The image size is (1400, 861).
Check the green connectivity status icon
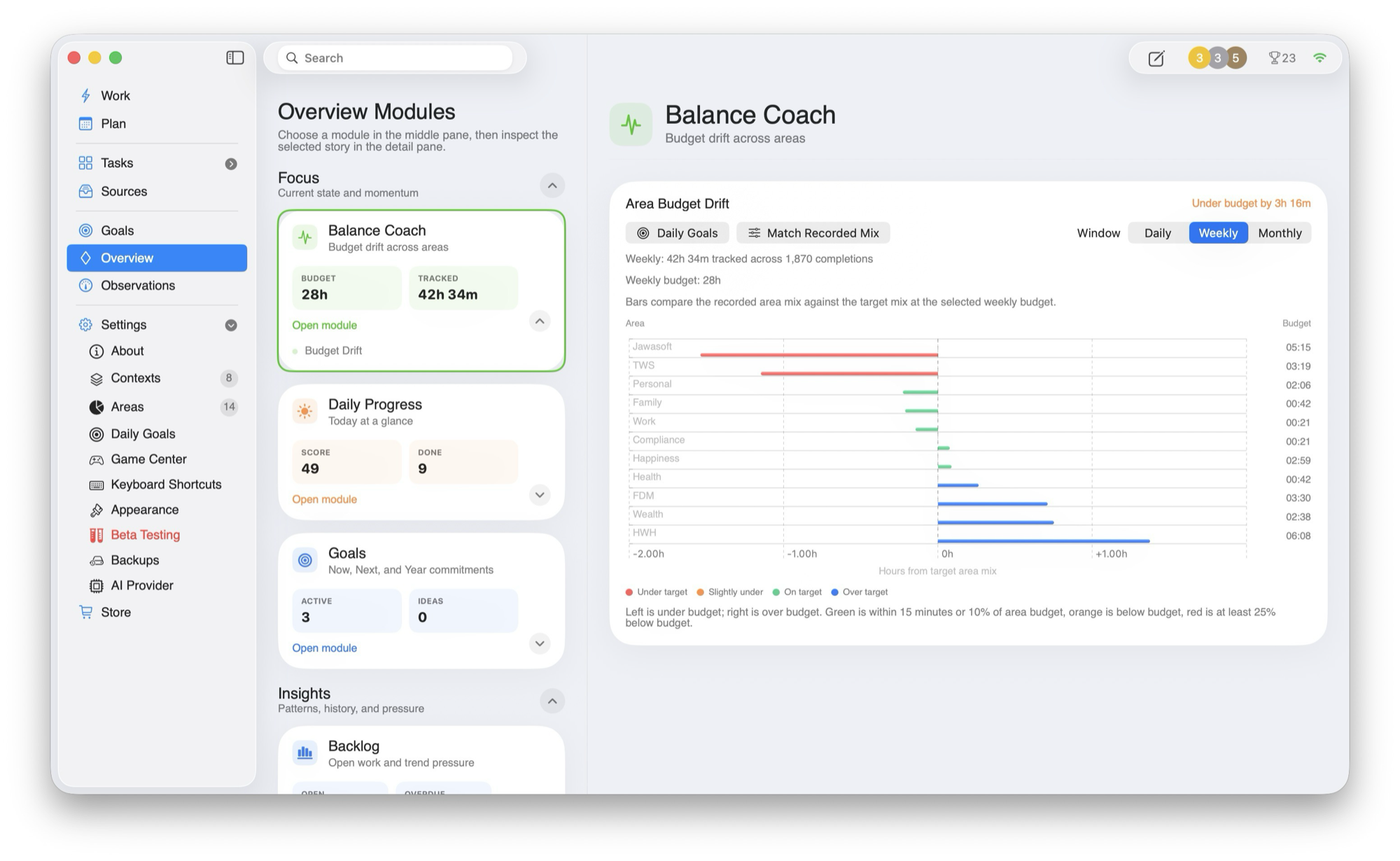(x=1319, y=58)
